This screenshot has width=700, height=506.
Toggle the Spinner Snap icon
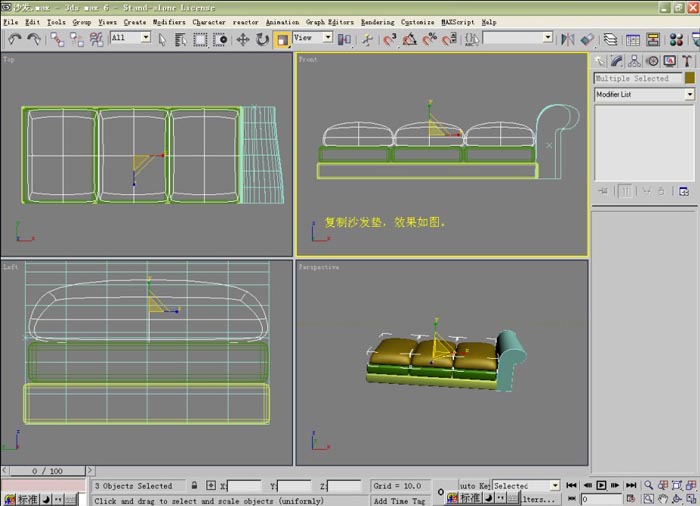(x=449, y=40)
